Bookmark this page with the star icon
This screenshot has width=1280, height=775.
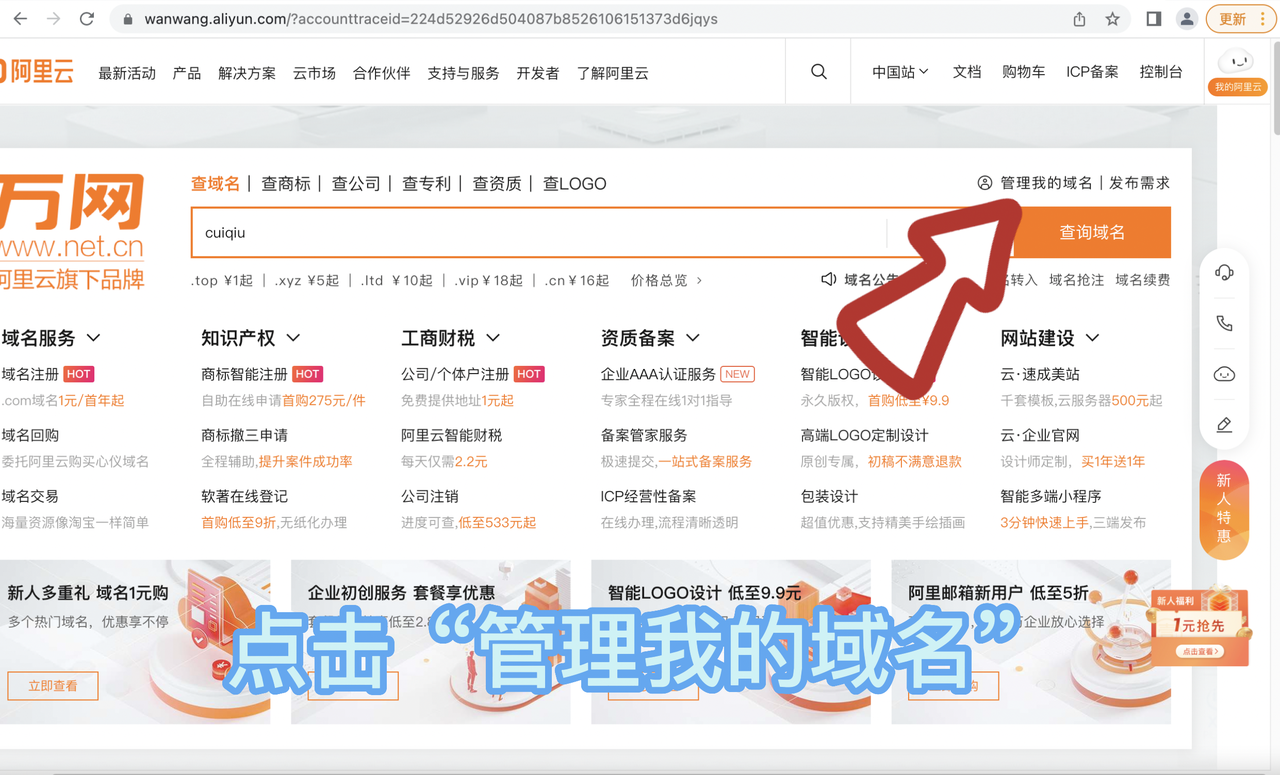[1112, 19]
